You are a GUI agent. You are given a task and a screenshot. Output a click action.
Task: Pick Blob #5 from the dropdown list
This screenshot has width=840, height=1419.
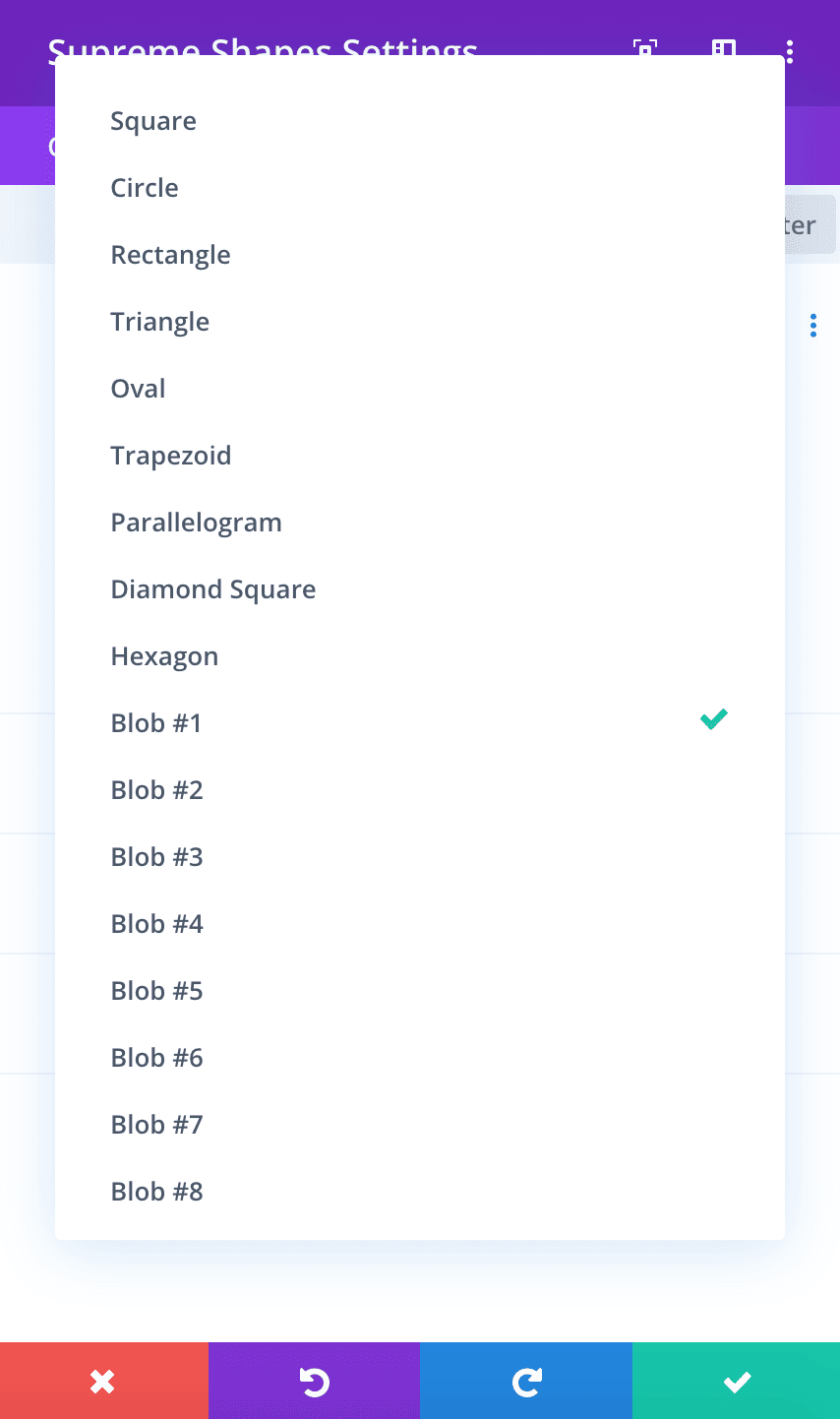[x=420, y=991]
